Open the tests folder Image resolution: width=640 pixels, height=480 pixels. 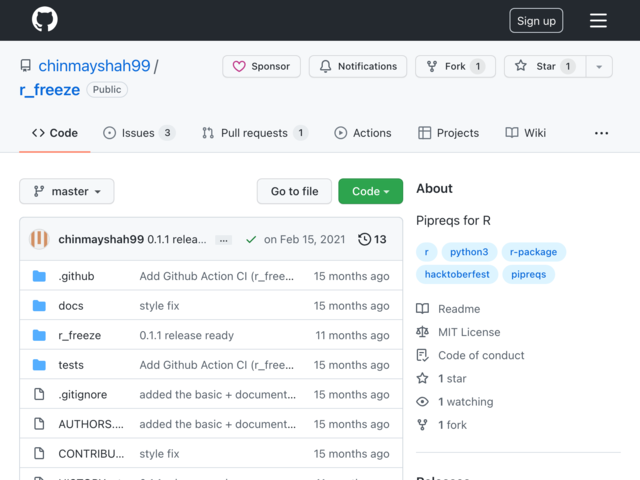pyautogui.click(x=71, y=365)
